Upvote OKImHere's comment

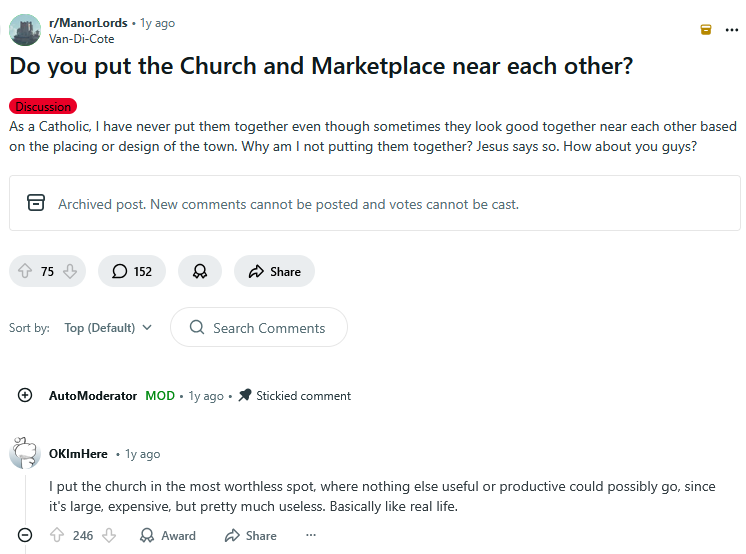point(57,535)
